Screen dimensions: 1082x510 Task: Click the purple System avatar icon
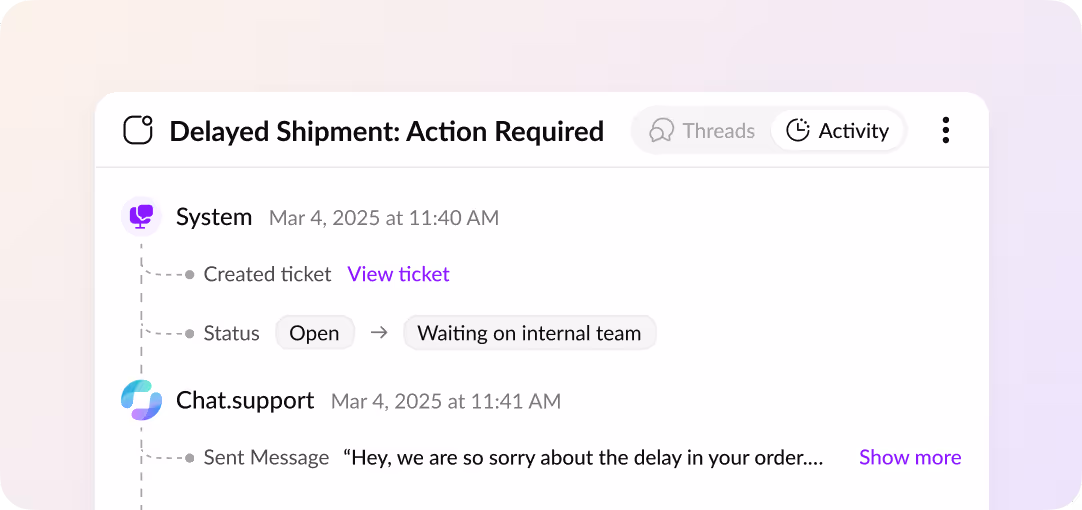(141, 217)
